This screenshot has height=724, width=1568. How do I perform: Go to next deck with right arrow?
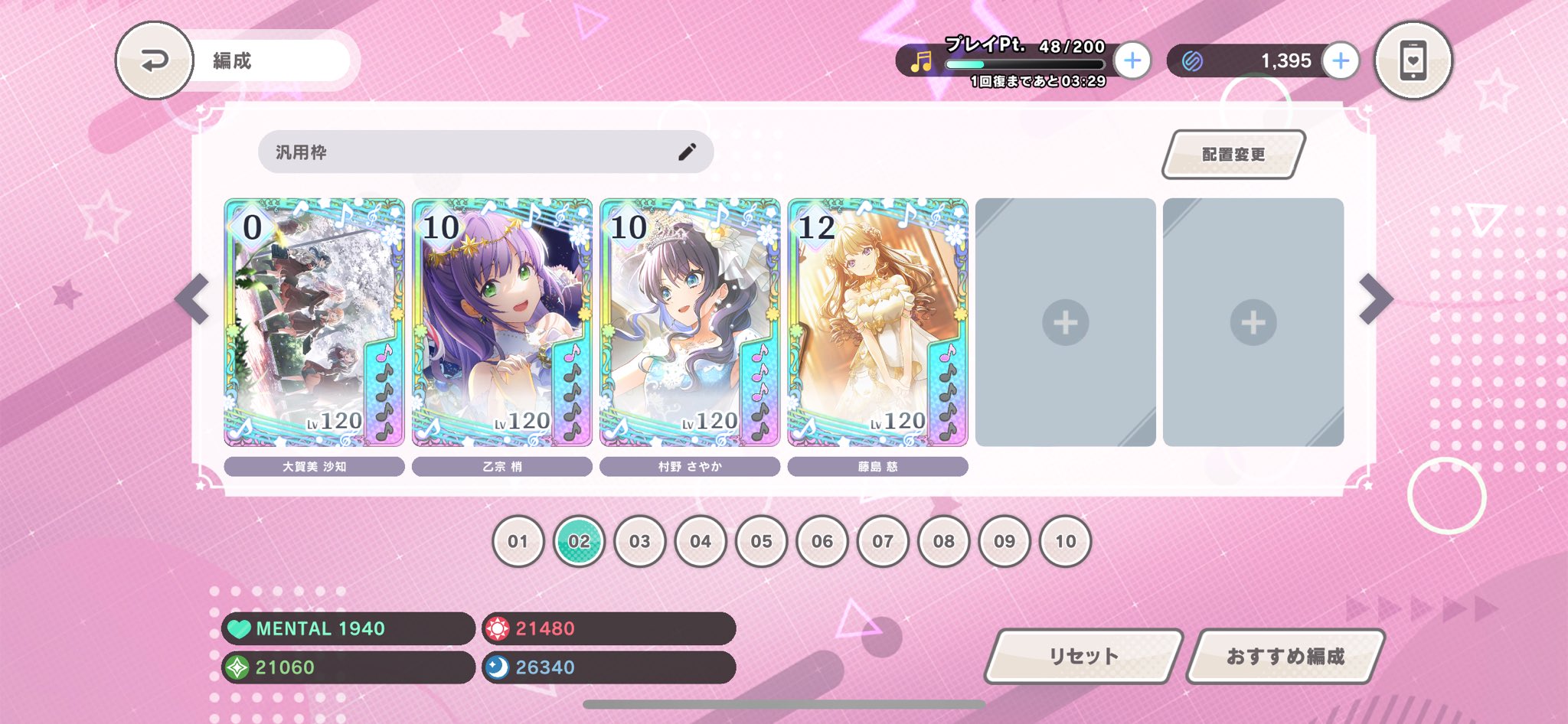point(1376,298)
